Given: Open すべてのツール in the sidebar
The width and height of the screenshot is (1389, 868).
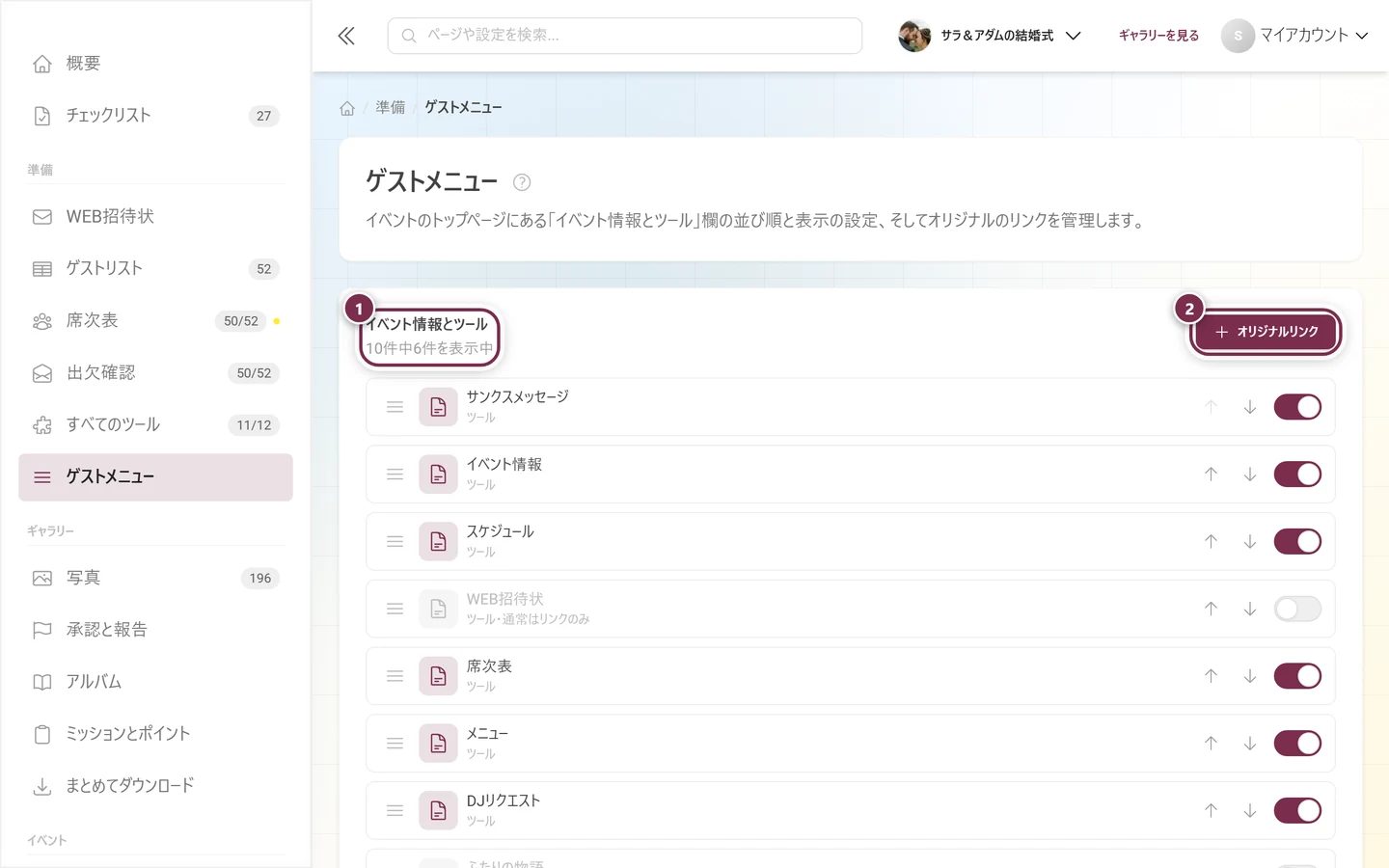Looking at the screenshot, I should (x=155, y=425).
